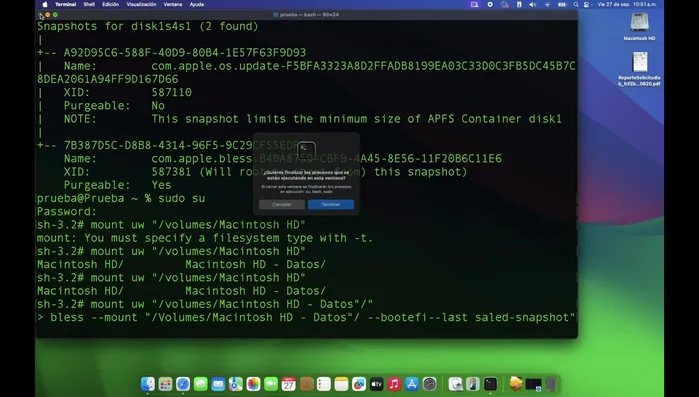Viewport: 699px width, 397px height.
Task: Click the 'You must specify a filesystem' error
Action: pyautogui.click(x=205, y=238)
